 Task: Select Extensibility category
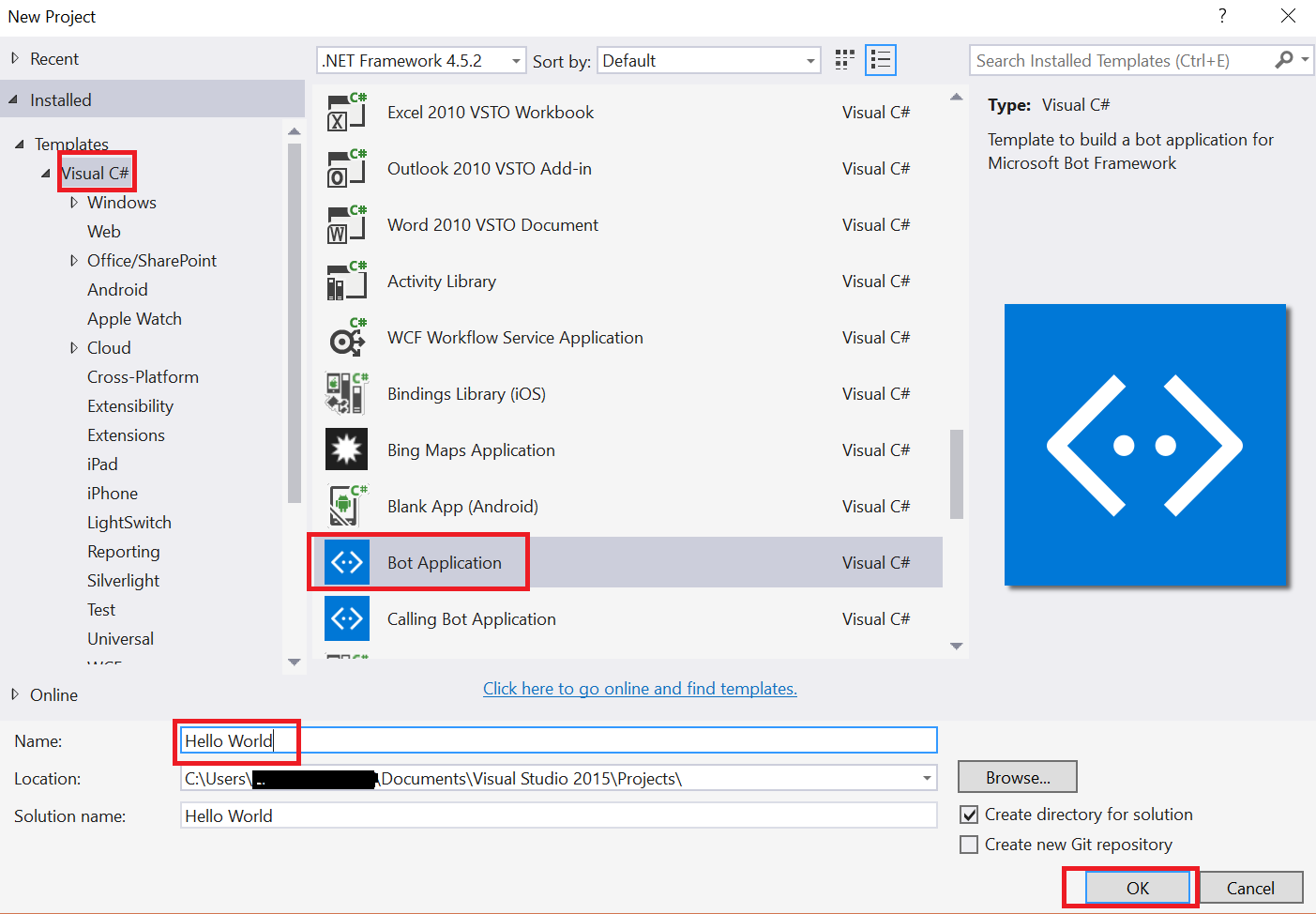click(x=130, y=406)
